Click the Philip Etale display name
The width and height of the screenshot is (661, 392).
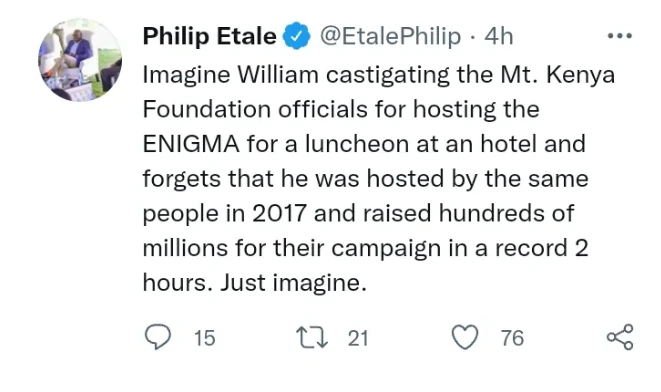click(210, 36)
